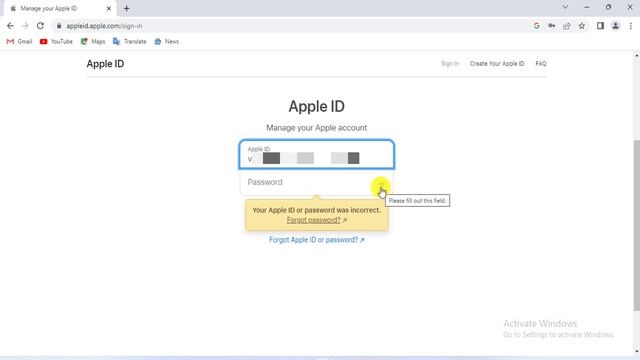Open a new browser tab
This screenshot has width=640, height=360.
[x=127, y=8]
